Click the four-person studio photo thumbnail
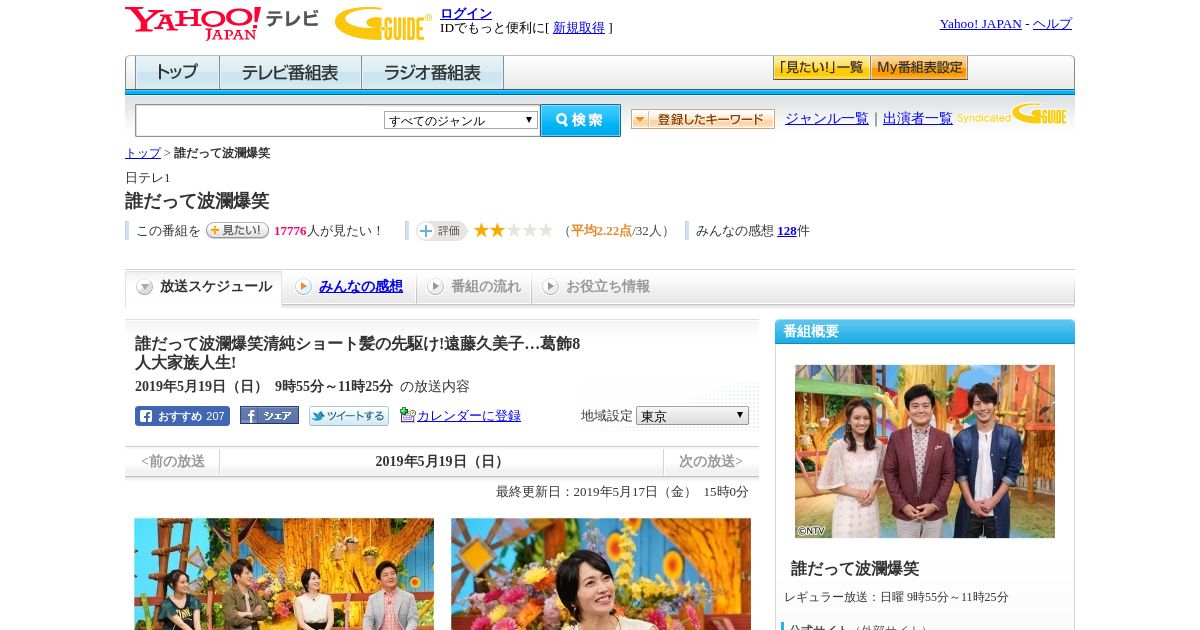1200x630 pixels. pyautogui.click(x=284, y=574)
